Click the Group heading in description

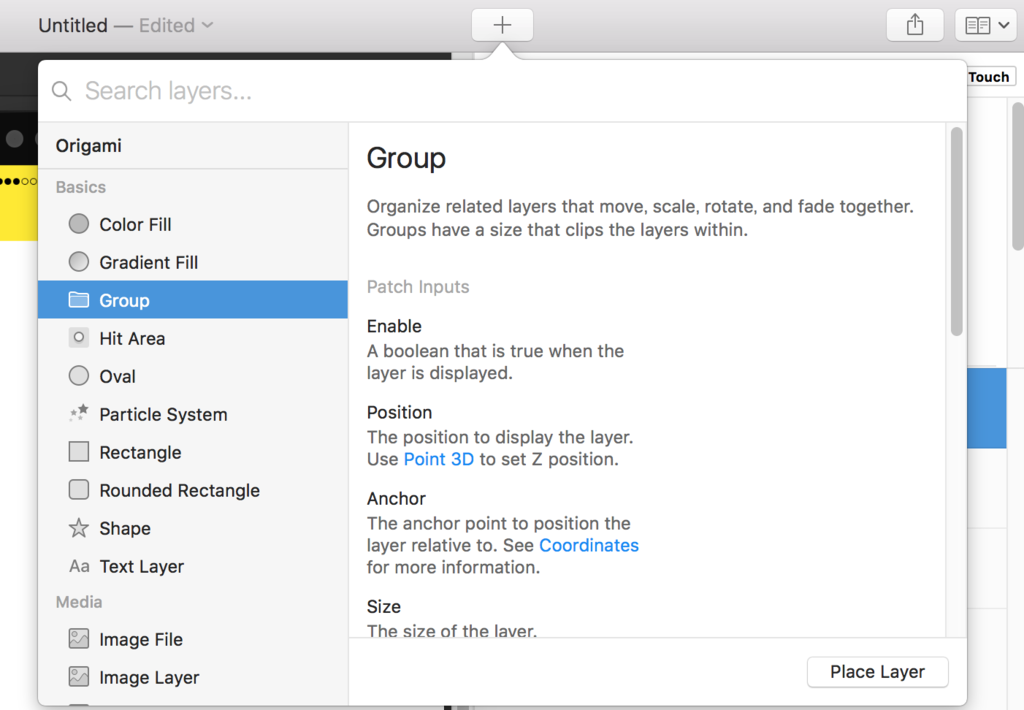coord(406,159)
